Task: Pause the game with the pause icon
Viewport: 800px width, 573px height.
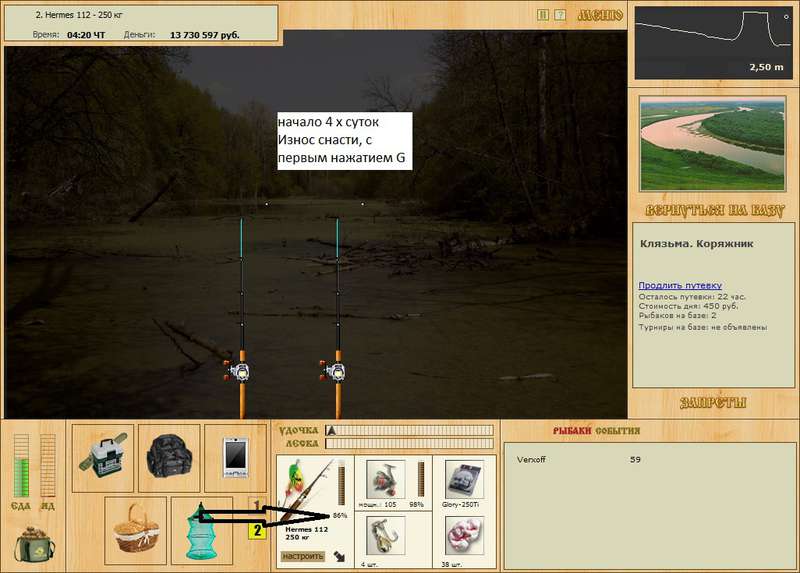Action: [x=543, y=15]
